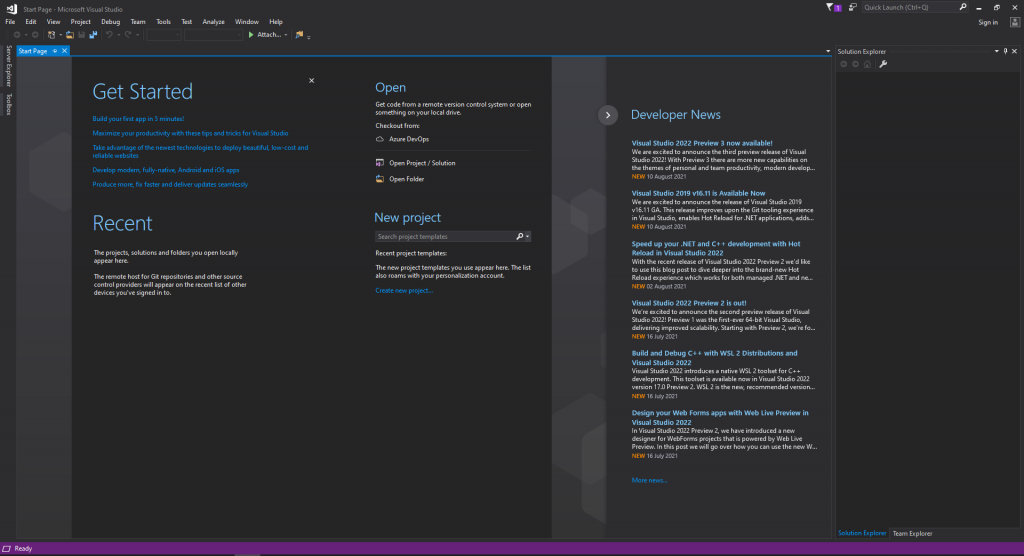The image size is (1024, 556).
Task: Click 'Sign in' at top right
Action: tap(988, 22)
